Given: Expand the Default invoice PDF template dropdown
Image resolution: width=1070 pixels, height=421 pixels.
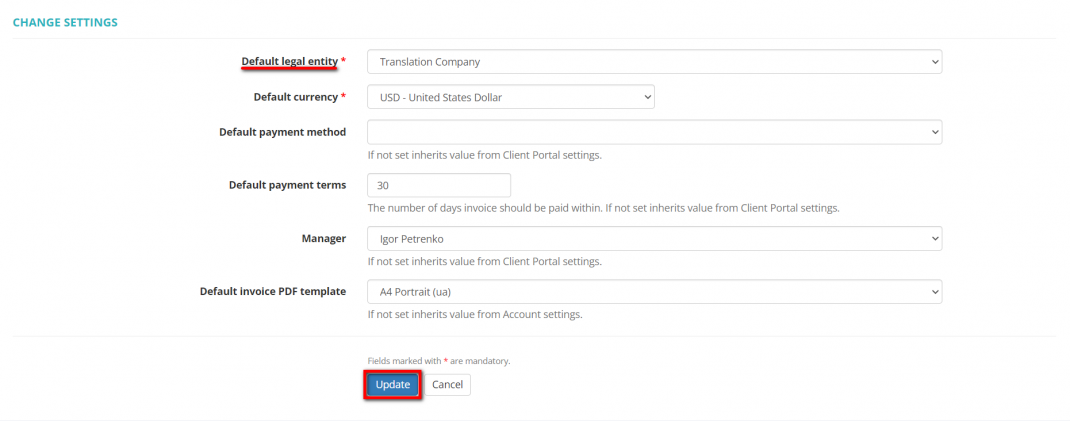Looking at the screenshot, I should 654,291.
